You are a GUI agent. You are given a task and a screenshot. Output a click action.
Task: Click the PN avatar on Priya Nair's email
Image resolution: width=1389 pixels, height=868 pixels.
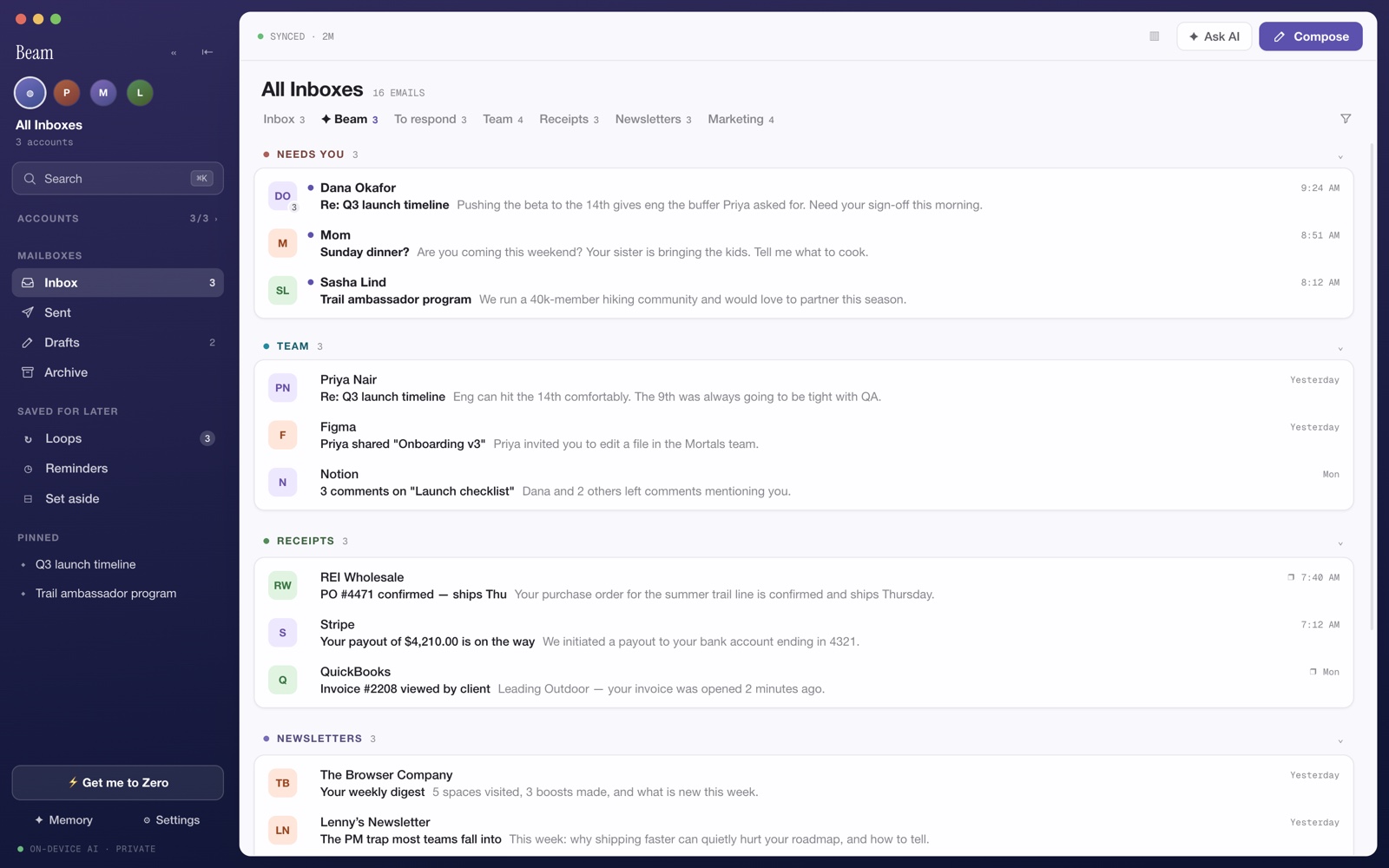click(x=283, y=388)
